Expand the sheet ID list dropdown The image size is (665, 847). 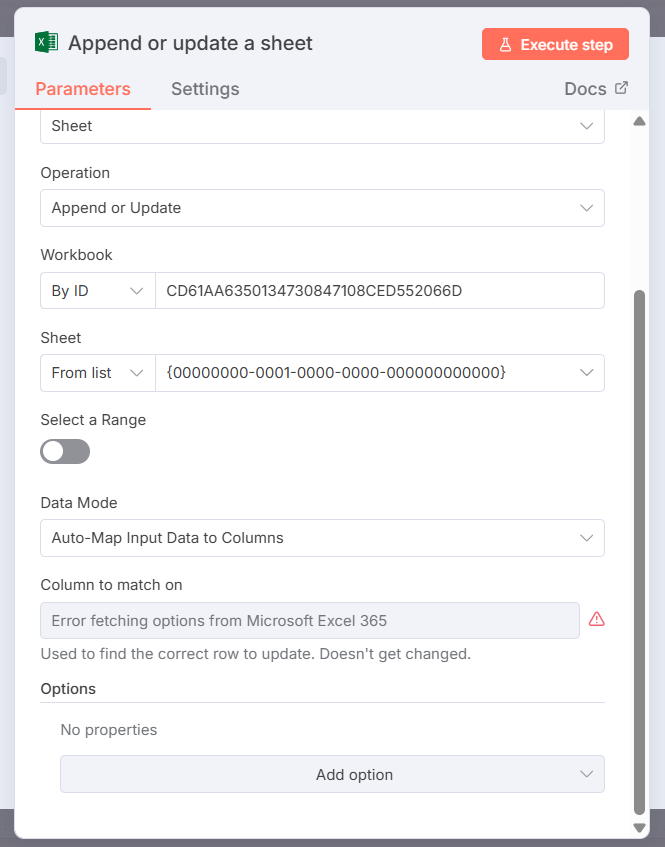(586, 373)
